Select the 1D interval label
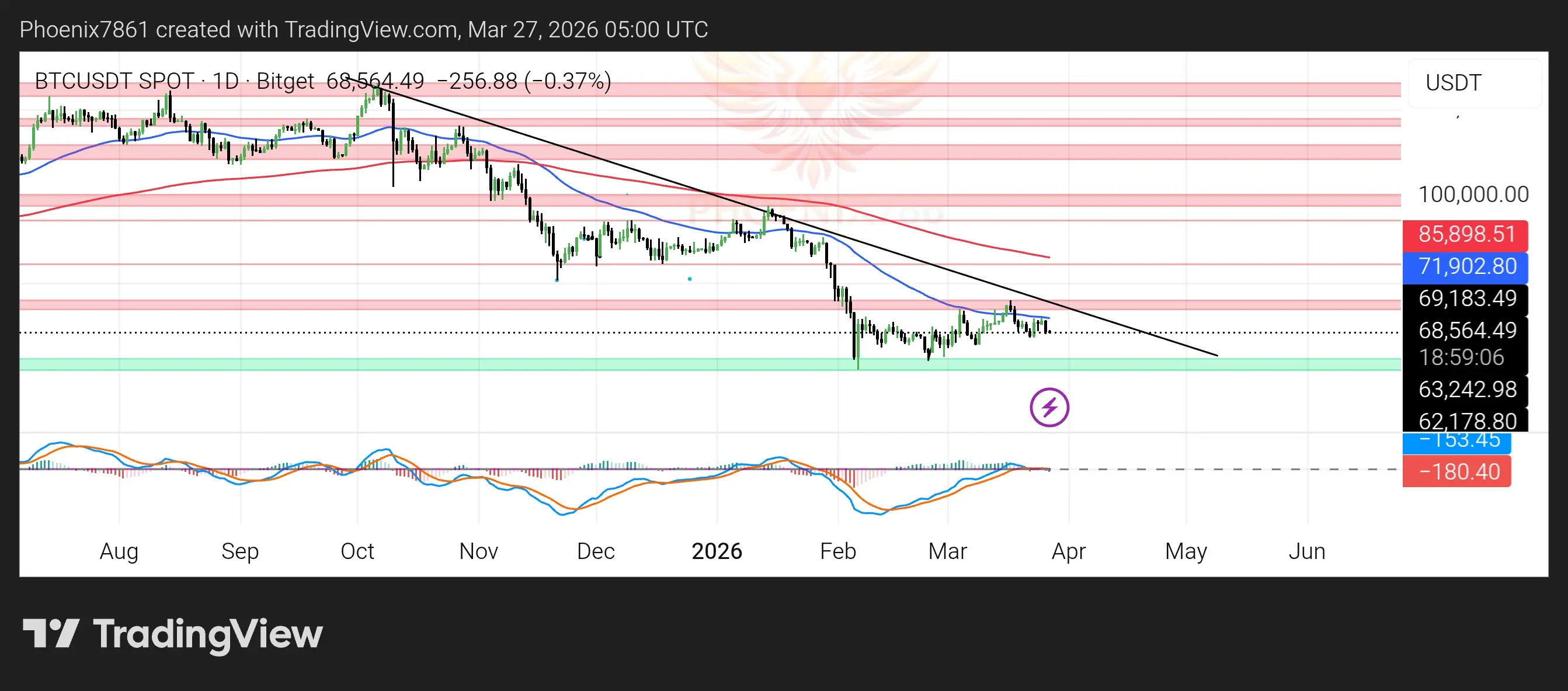This screenshot has height=691, width=1568. click(225, 81)
